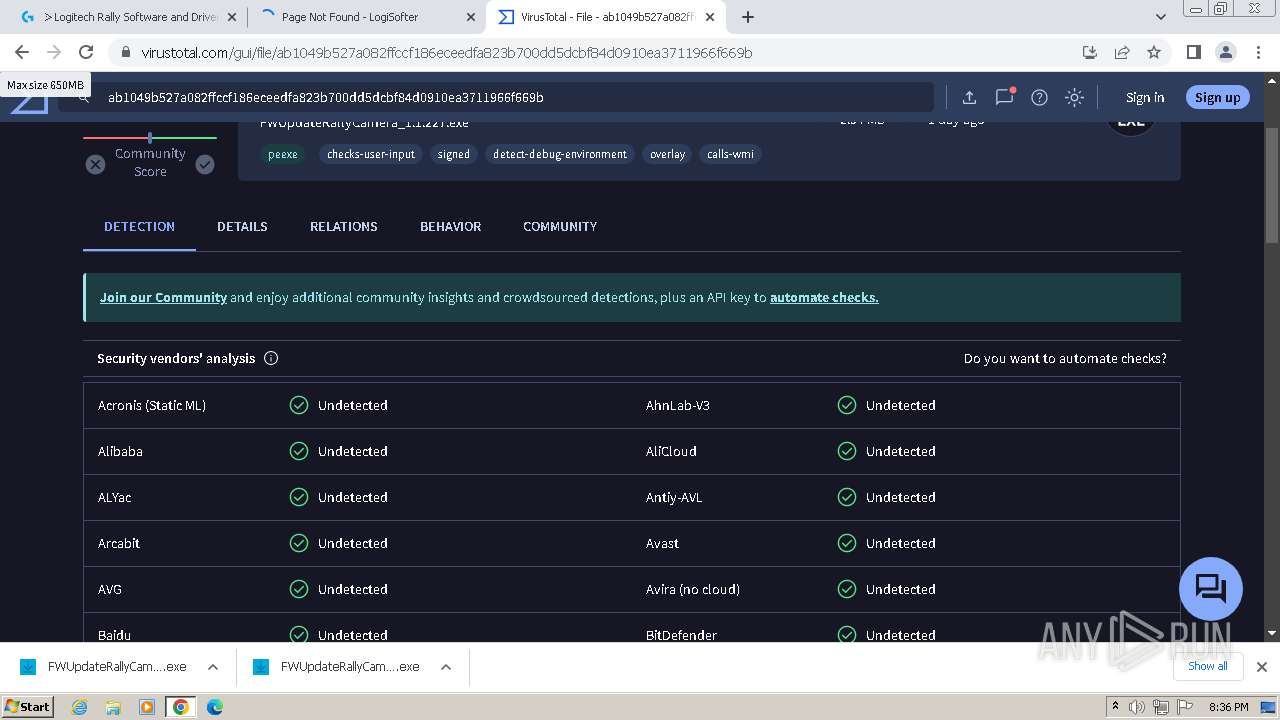The width and height of the screenshot is (1280, 720).
Task: Open the Chrome three-dot menu
Action: pos(1258,52)
